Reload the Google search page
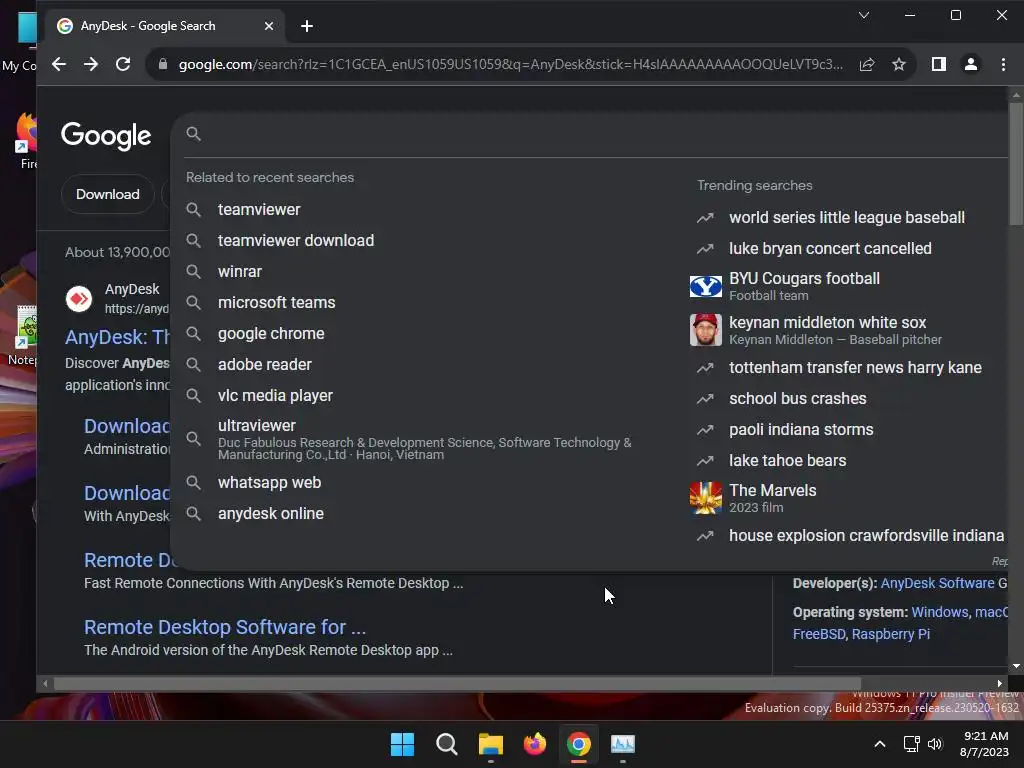Viewport: 1024px width, 768px height. pos(123,64)
